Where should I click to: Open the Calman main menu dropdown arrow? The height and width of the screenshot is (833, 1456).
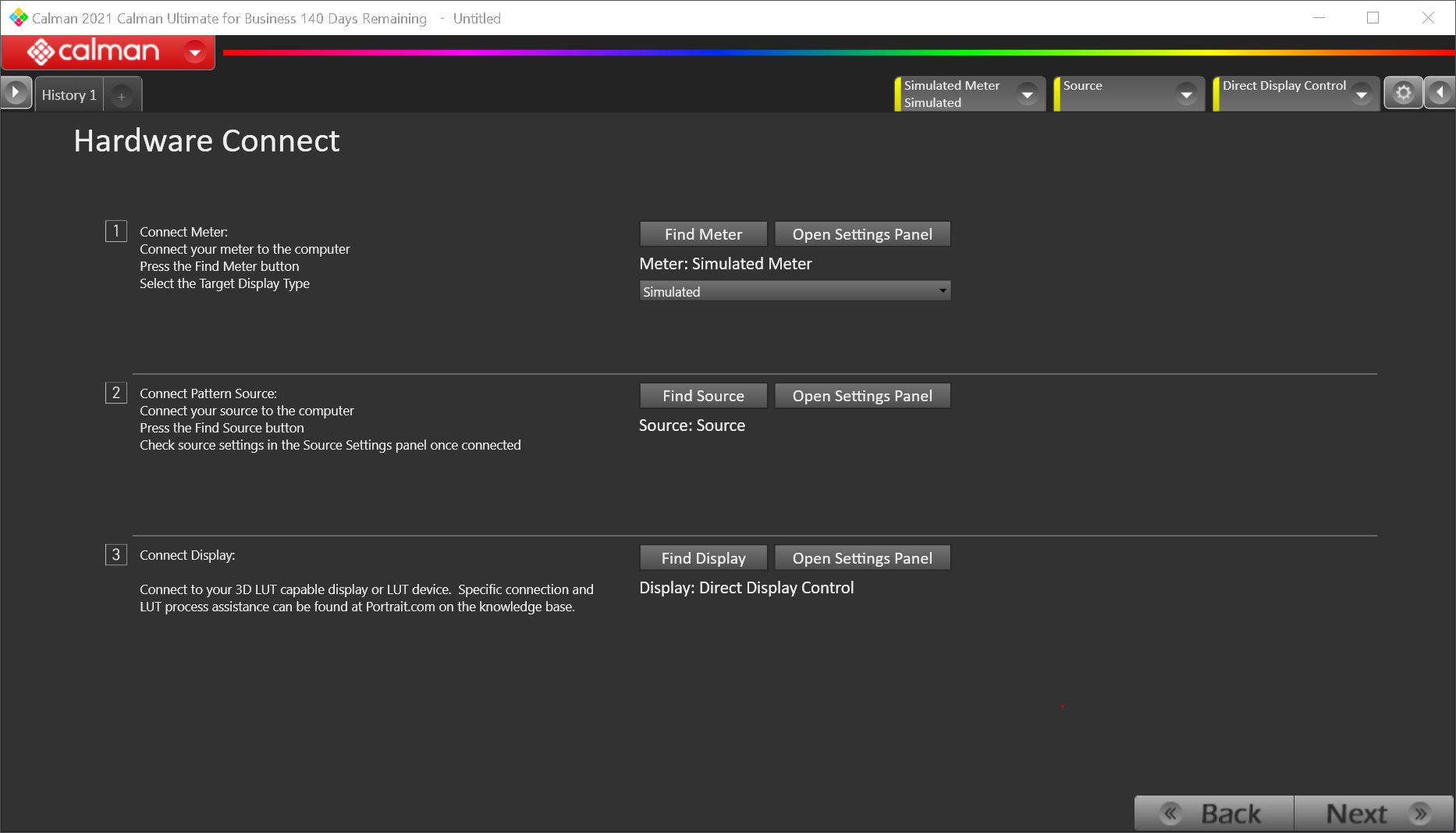195,52
